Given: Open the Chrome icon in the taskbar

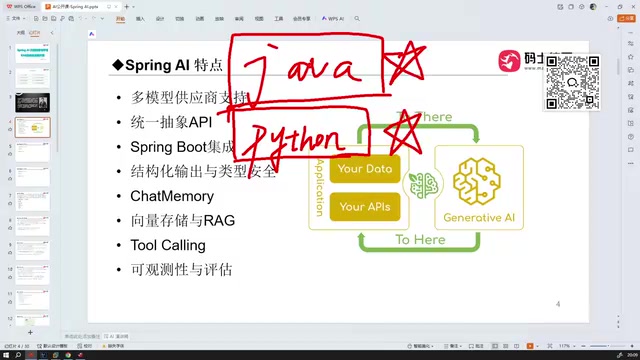Looking at the screenshot, I should pyautogui.click(x=68, y=355).
